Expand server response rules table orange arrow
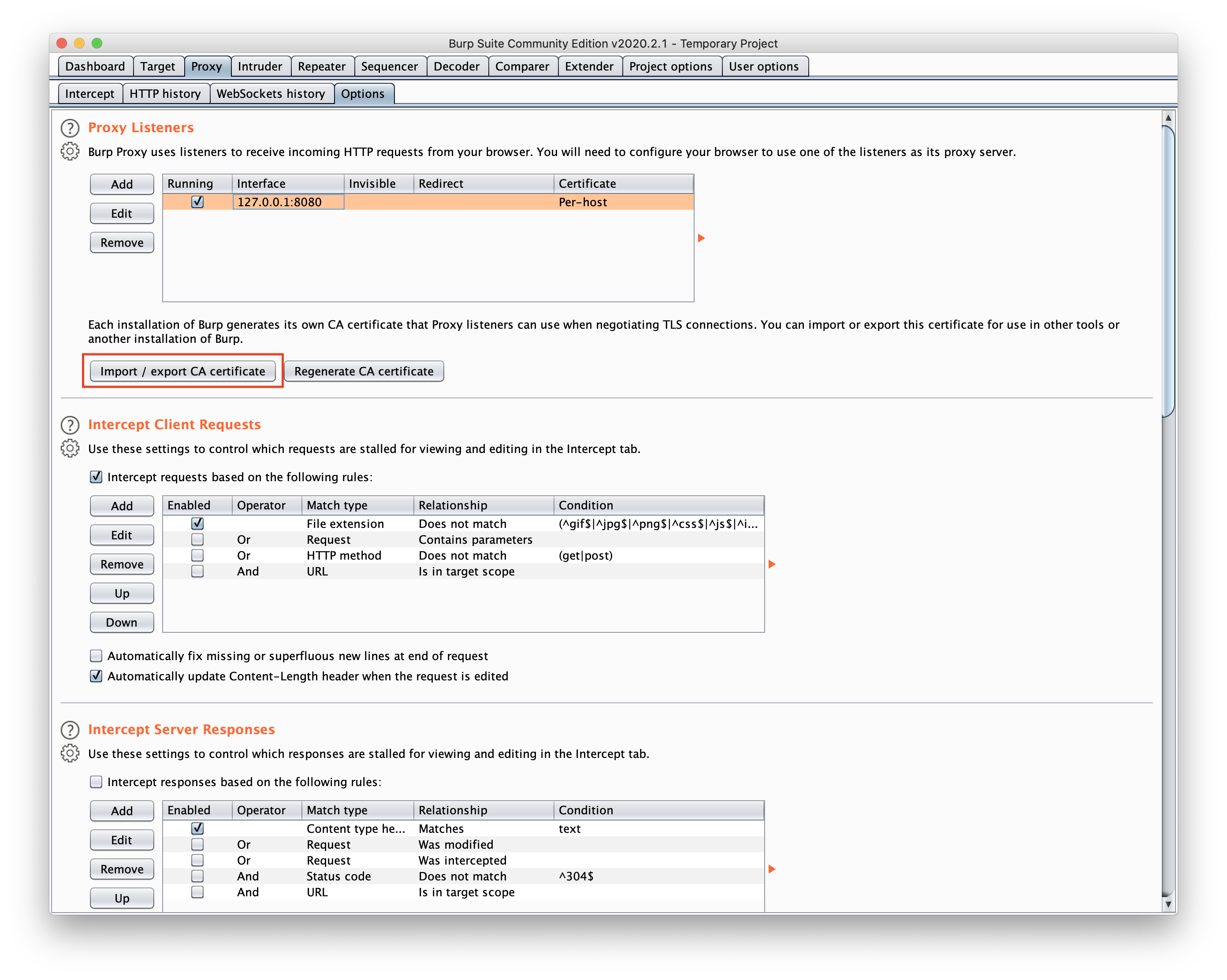Image resolution: width=1227 pixels, height=980 pixels. [772, 869]
